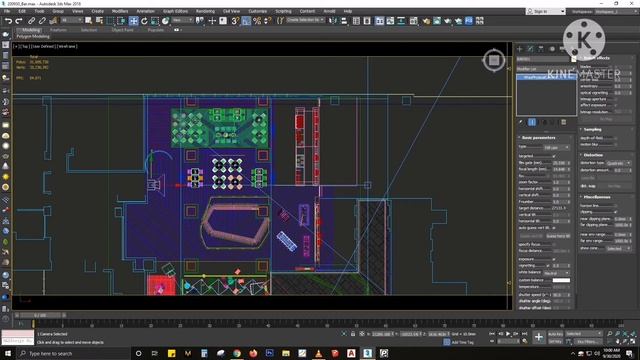This screenshot has width=640, height=360.
Task: Click the Align tool icon
Action: point(344,20)
